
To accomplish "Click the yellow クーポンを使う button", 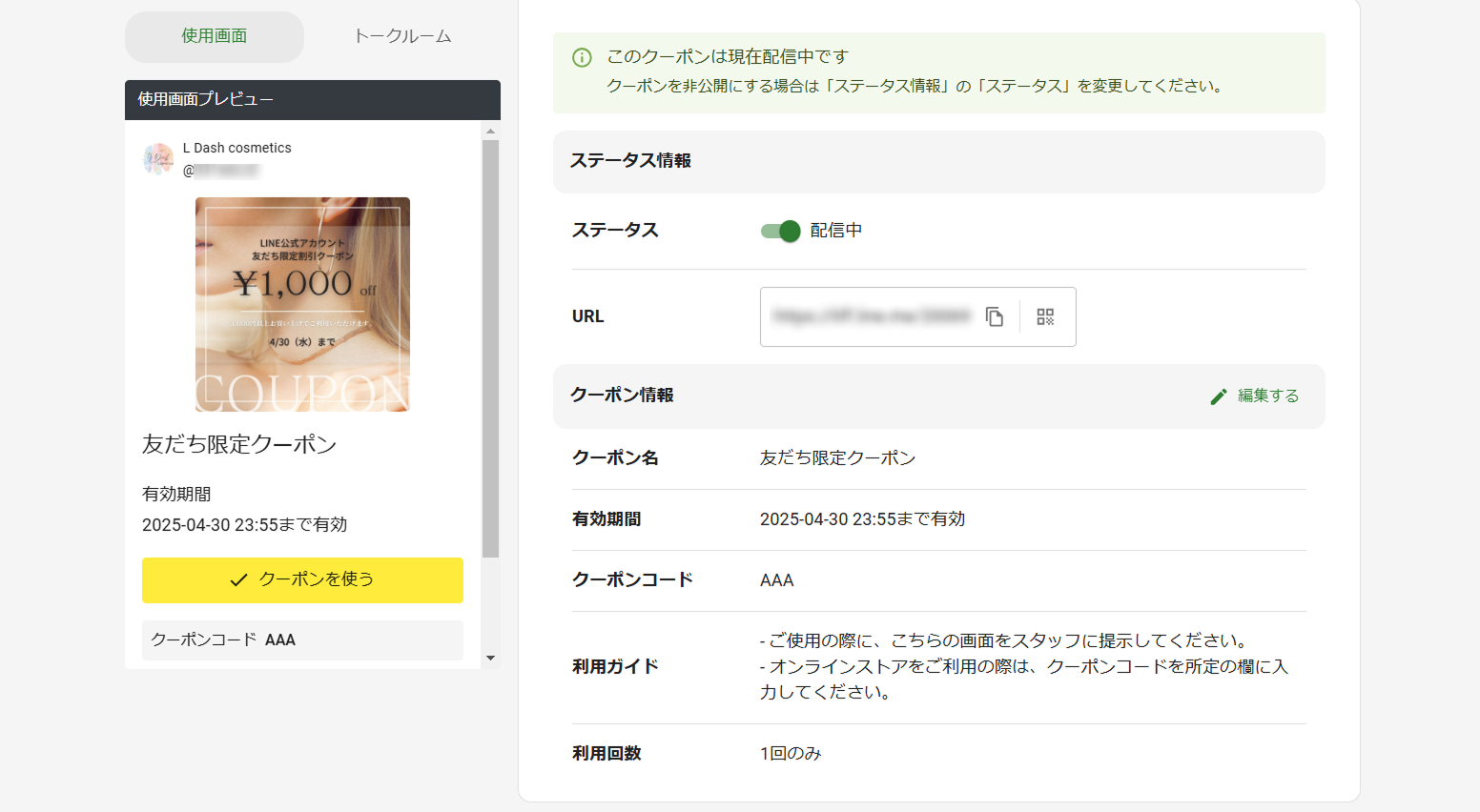I will click(x=302, y=579).
